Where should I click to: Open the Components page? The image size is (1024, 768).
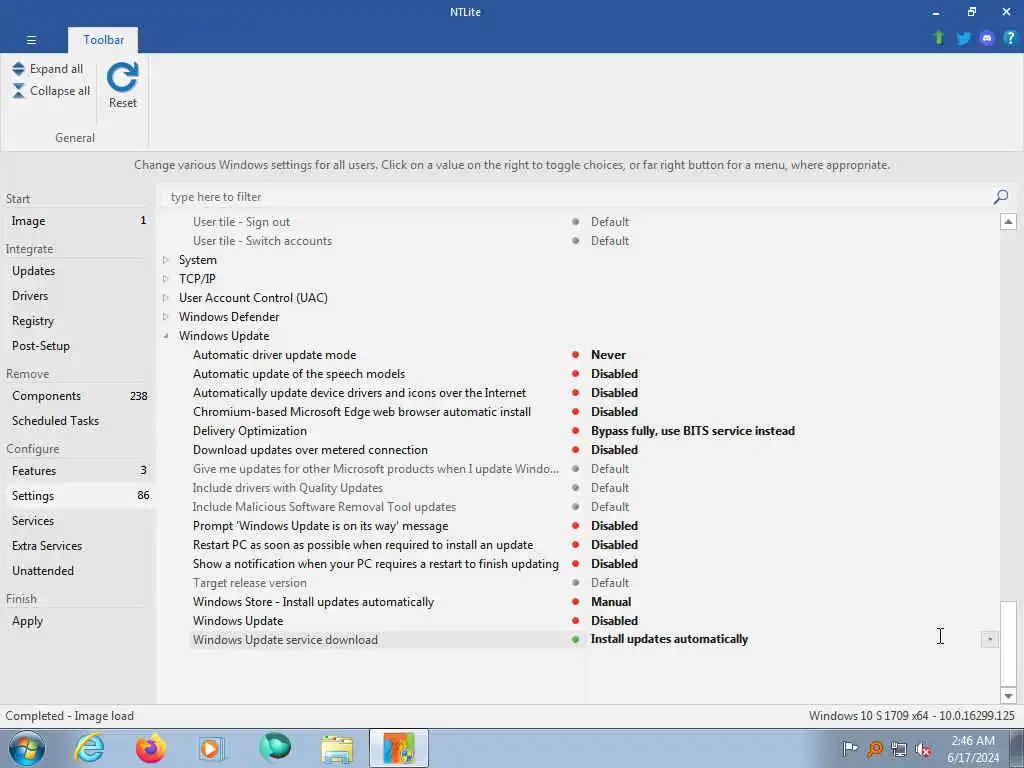(x=78, y=396)
